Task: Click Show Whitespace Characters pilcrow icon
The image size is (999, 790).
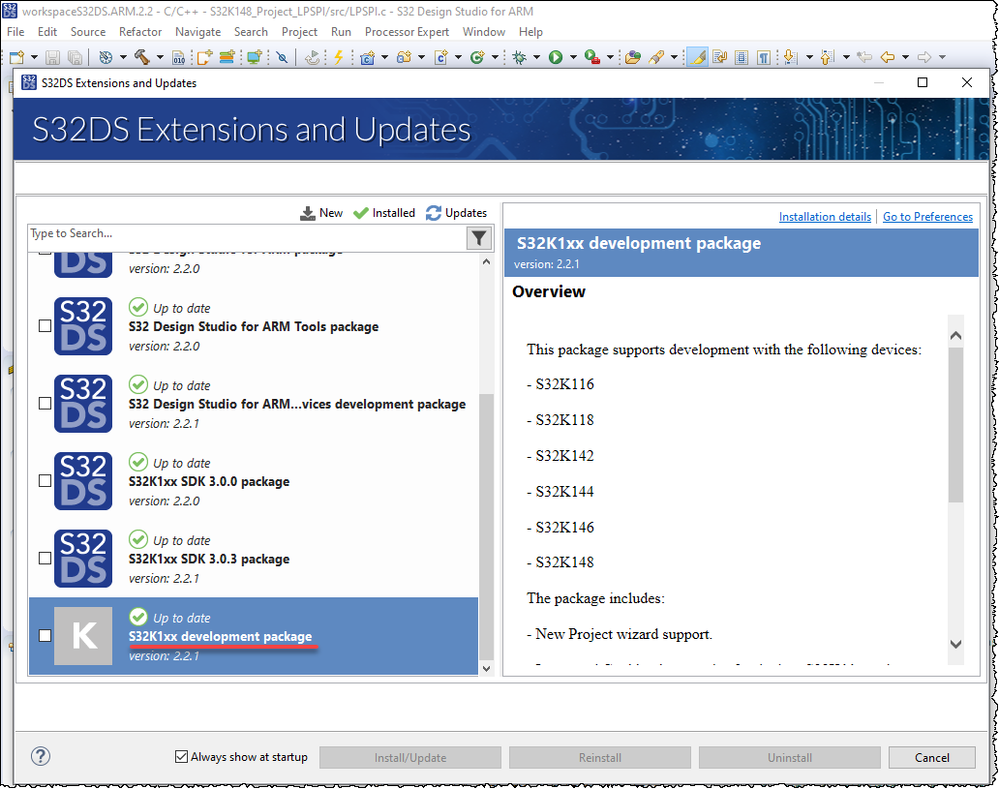Action: point(764,57)
